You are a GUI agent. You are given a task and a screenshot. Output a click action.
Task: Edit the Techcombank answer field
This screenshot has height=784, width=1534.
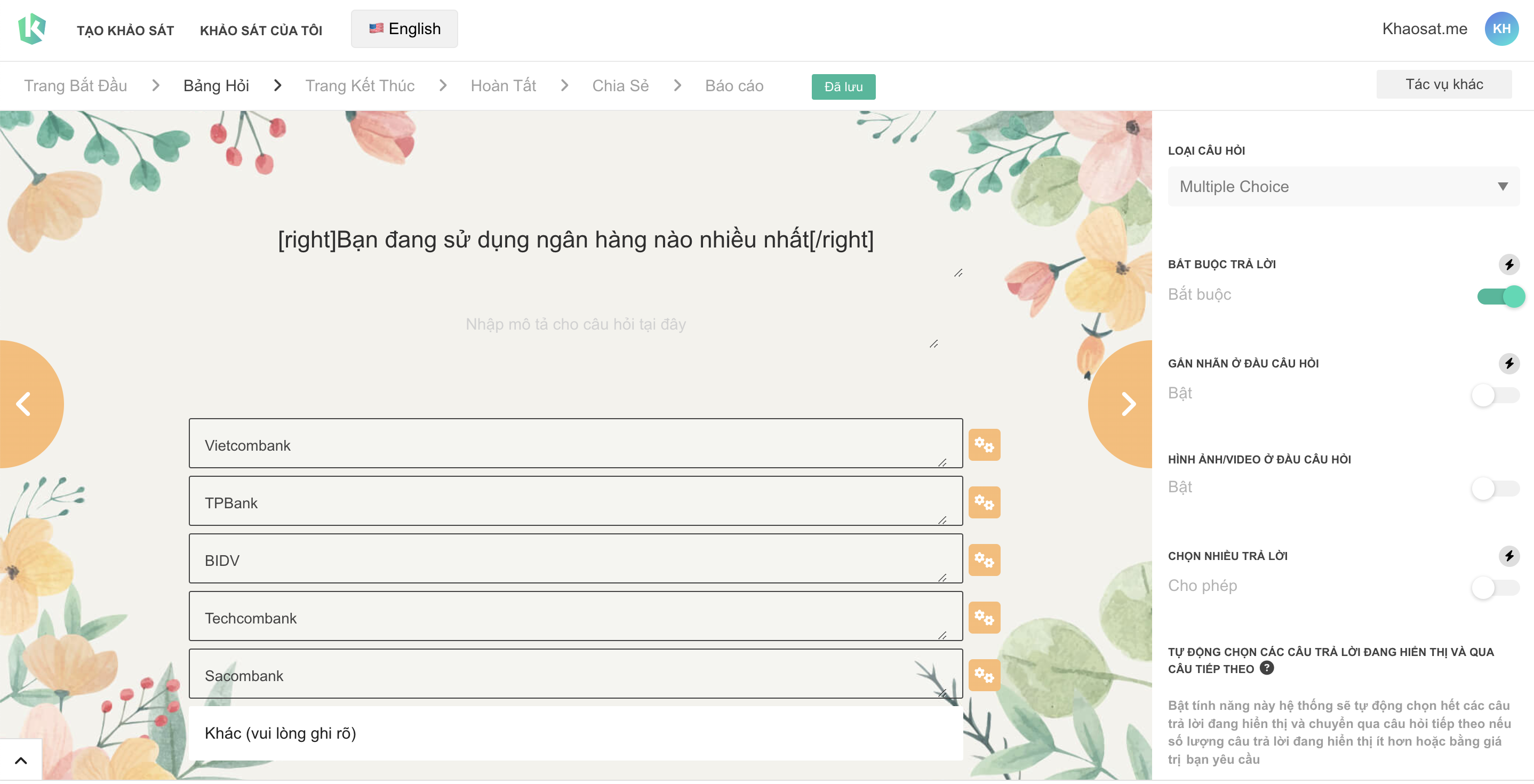pos(576,617)
